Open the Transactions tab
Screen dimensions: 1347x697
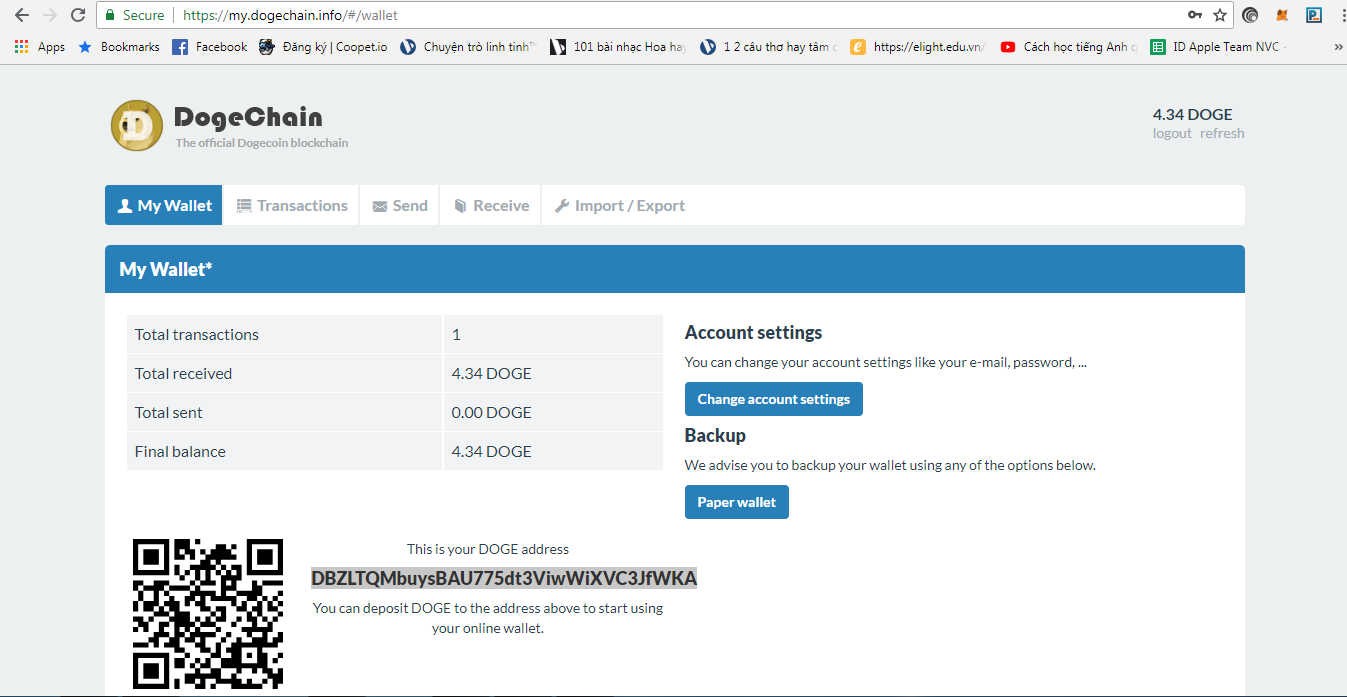tap(291, 205)
